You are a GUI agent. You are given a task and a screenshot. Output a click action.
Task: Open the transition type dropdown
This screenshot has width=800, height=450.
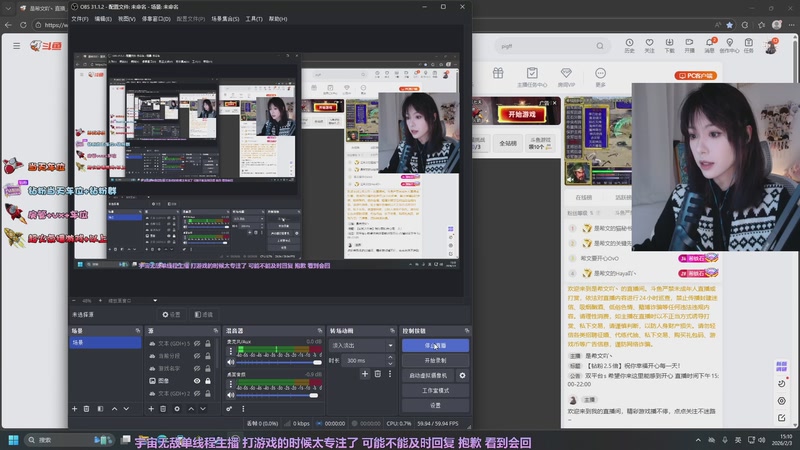click(x=362, y=345)
